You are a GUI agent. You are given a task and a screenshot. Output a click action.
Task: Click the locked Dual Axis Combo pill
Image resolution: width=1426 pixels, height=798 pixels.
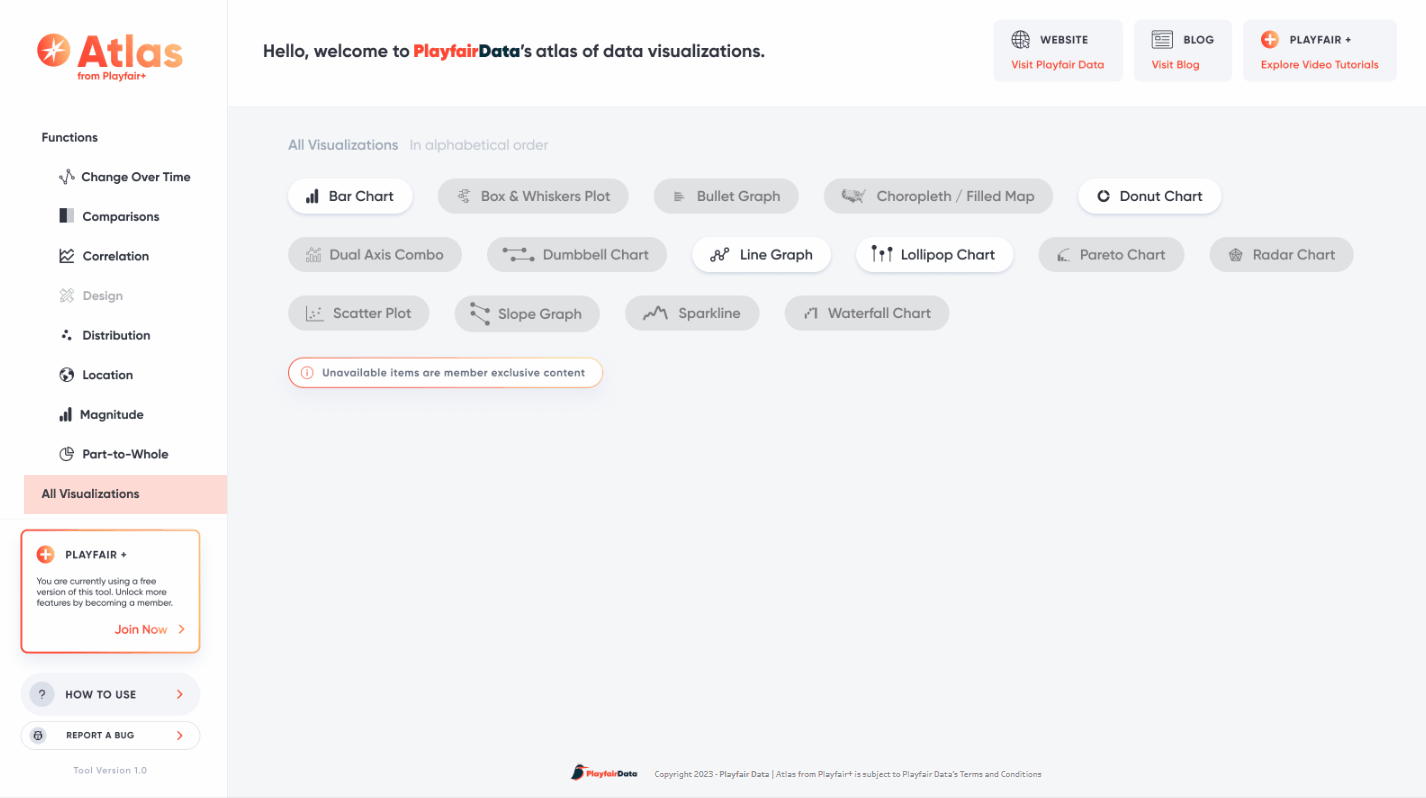[375, 255]
